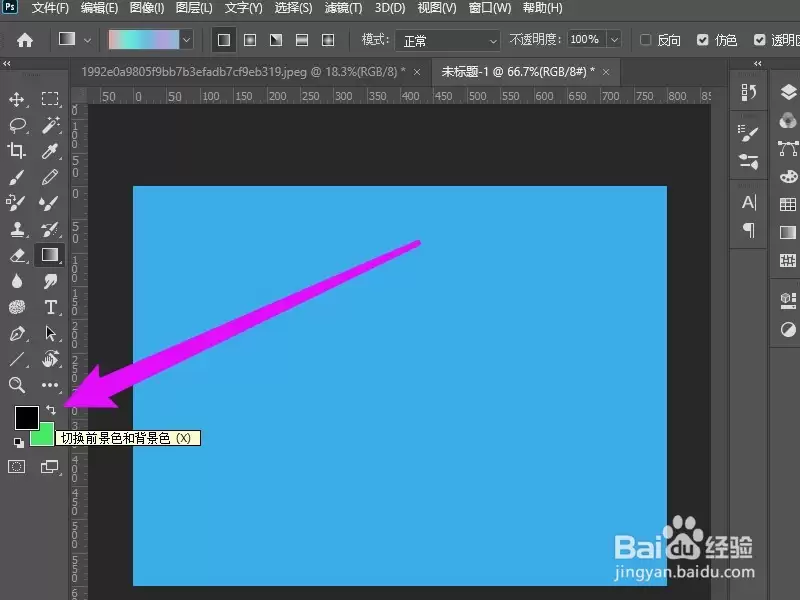Screen dimensions: 800x600
Task: Open the 帮助(H) menu
Action: tap(542, 8)
